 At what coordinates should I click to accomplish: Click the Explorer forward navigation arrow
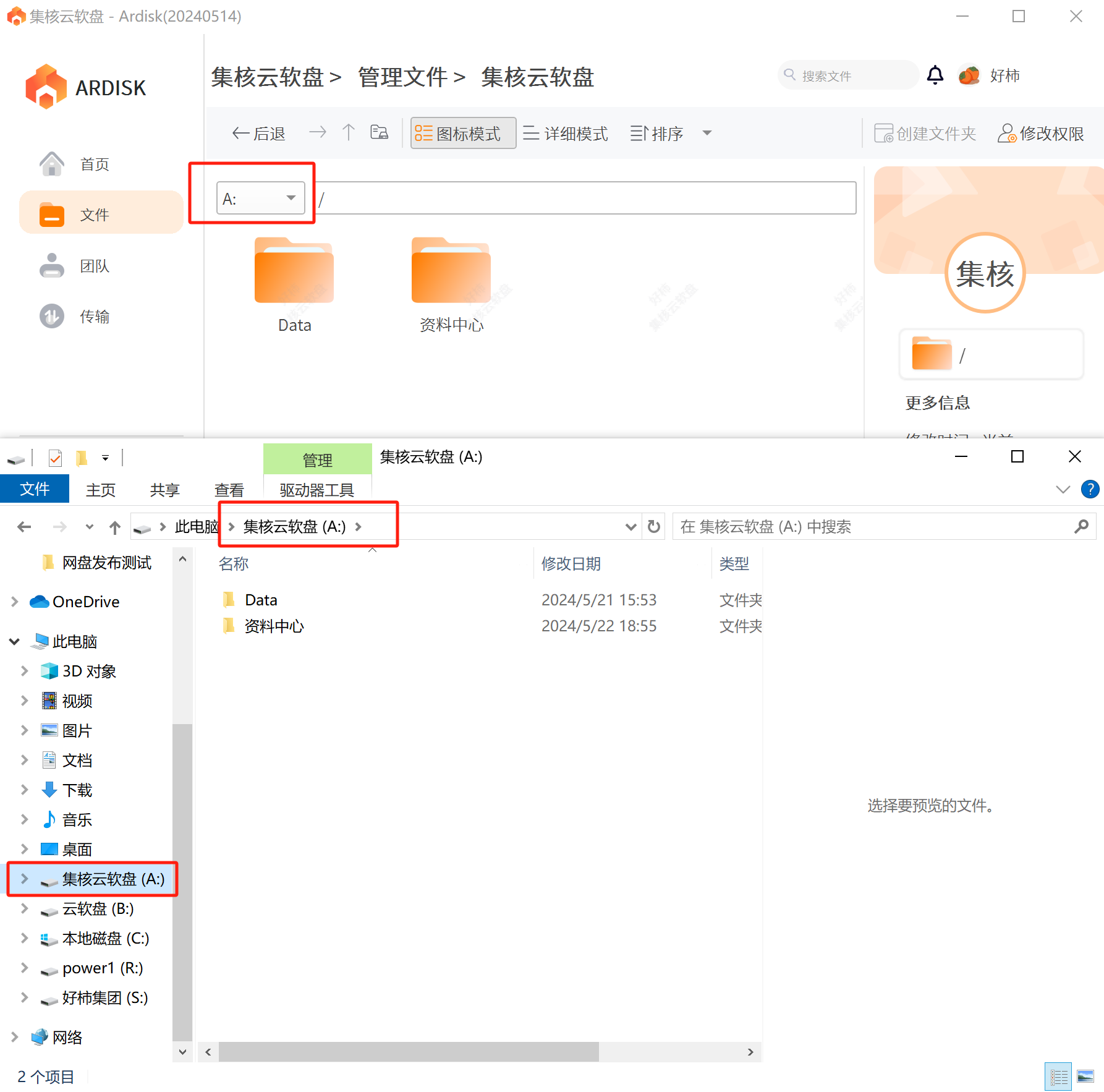point(59,527)
